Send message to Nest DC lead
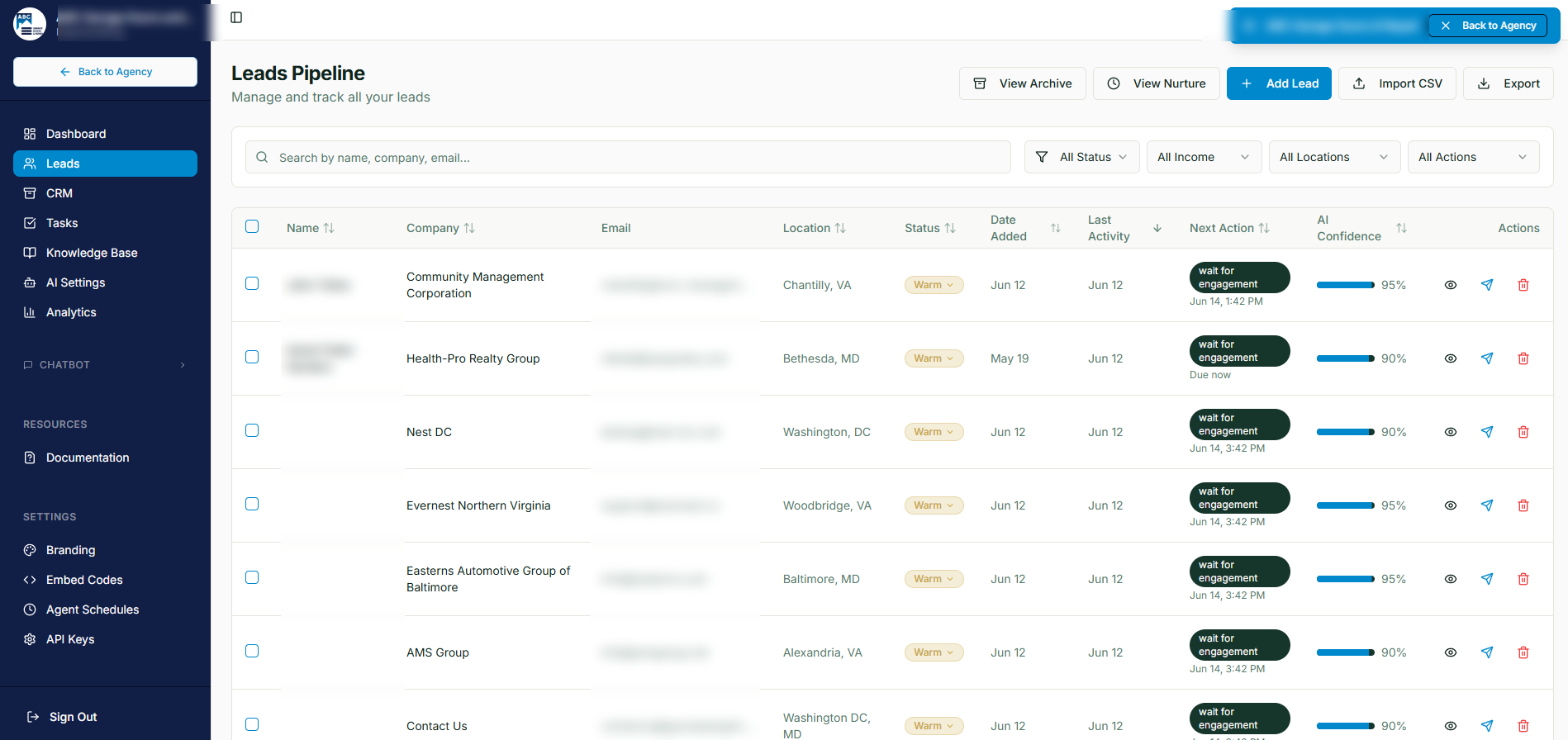This screenshot has width=1568, height=740. 1487,432
